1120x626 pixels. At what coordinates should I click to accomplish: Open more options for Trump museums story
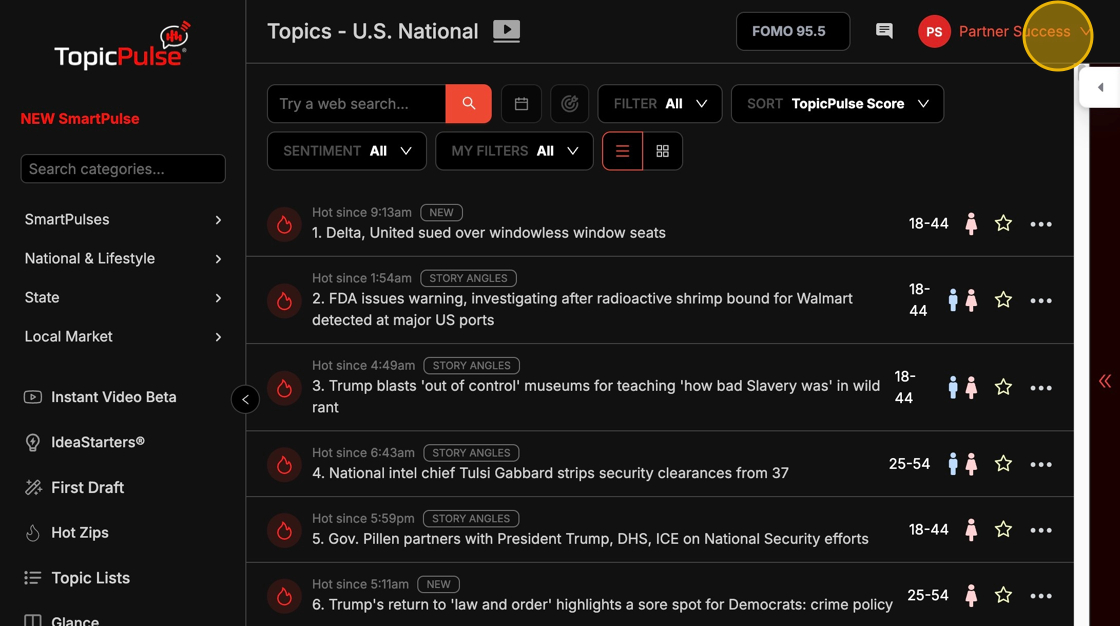(x=1041, y=388)
